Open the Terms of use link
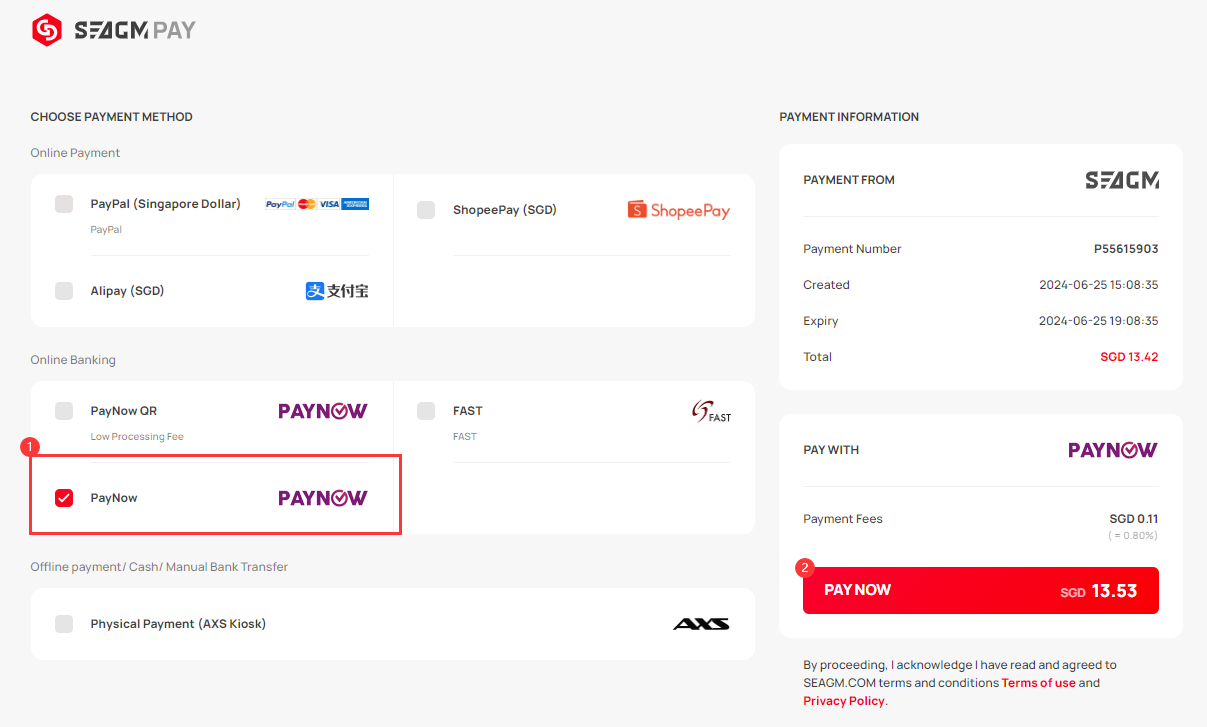 [x=1039, y=683]
